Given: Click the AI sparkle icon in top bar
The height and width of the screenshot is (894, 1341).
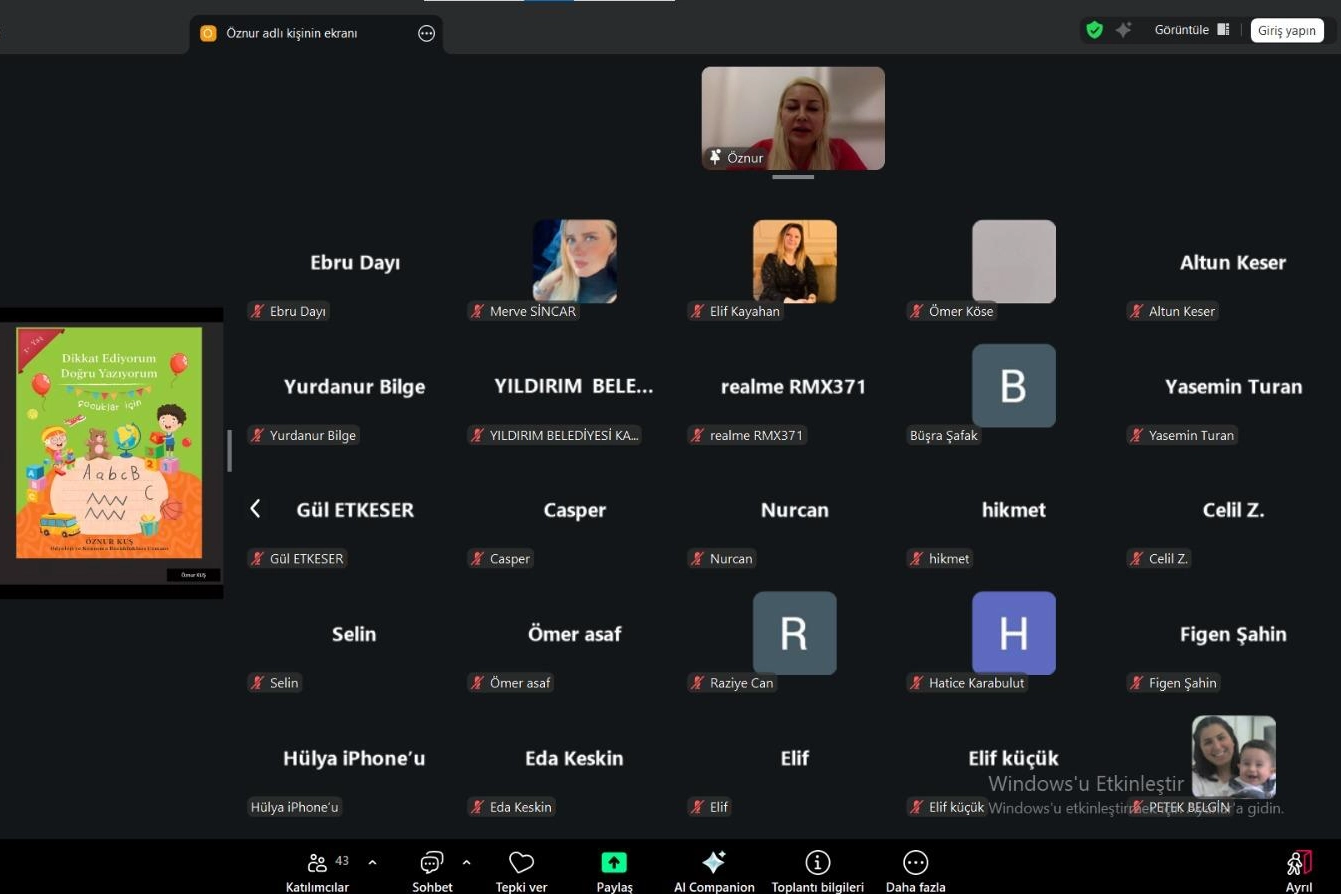Looking at the screenshot, I should (1124, 30).
